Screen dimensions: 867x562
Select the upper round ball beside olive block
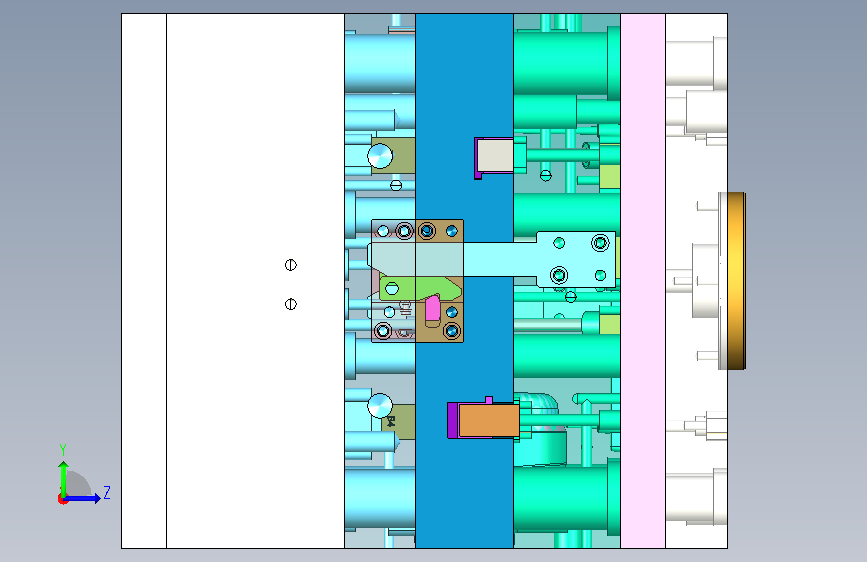tap(380, 156)
